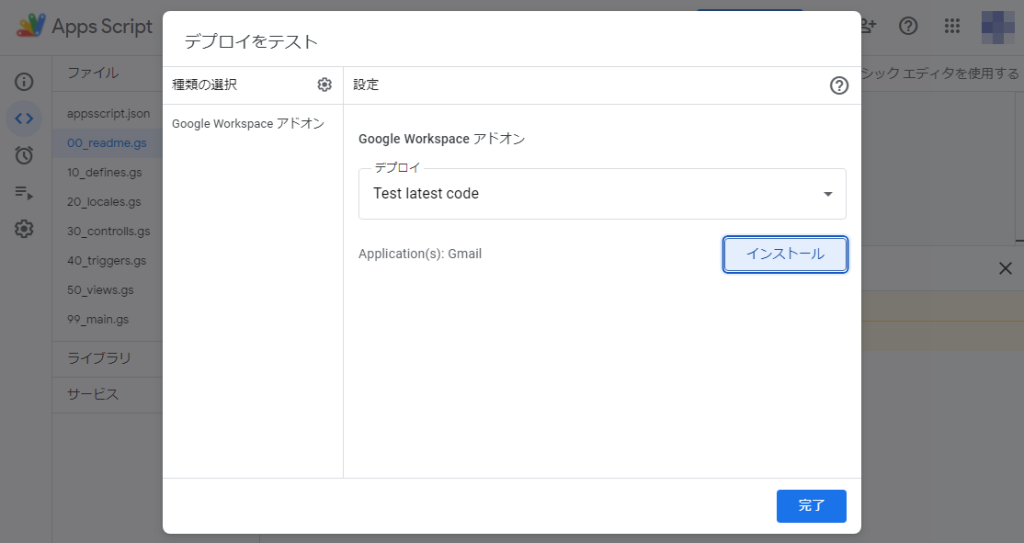
Task: Click the Google Workspace アドオン settings heading
Action: 441,139
